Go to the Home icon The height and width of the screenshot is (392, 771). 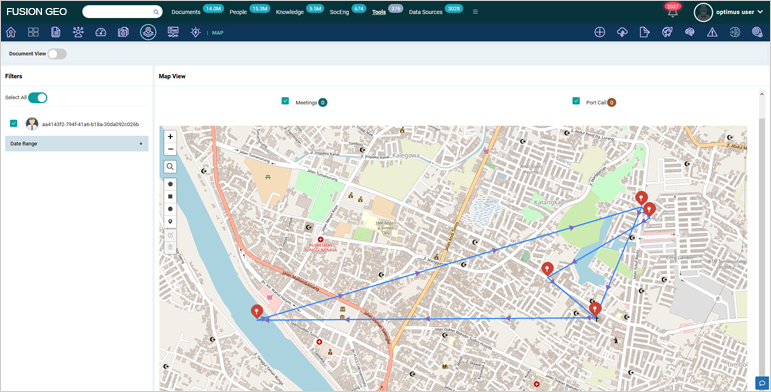click(11, 32)
